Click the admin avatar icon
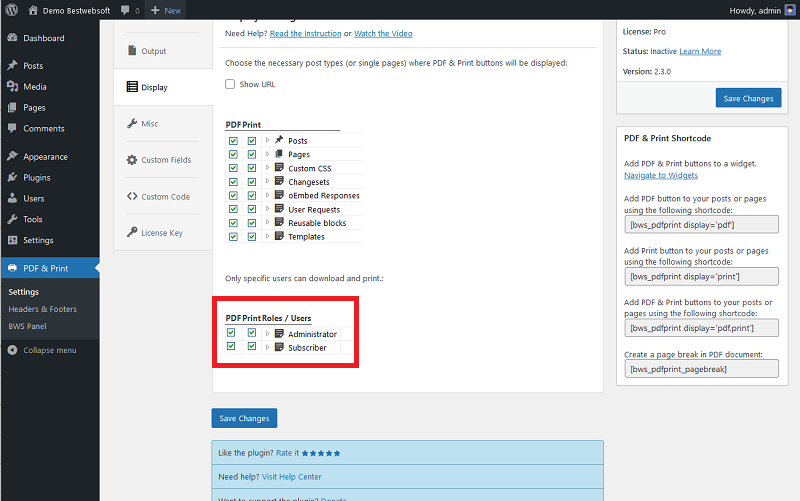The image size is (800, 501). 790,10
